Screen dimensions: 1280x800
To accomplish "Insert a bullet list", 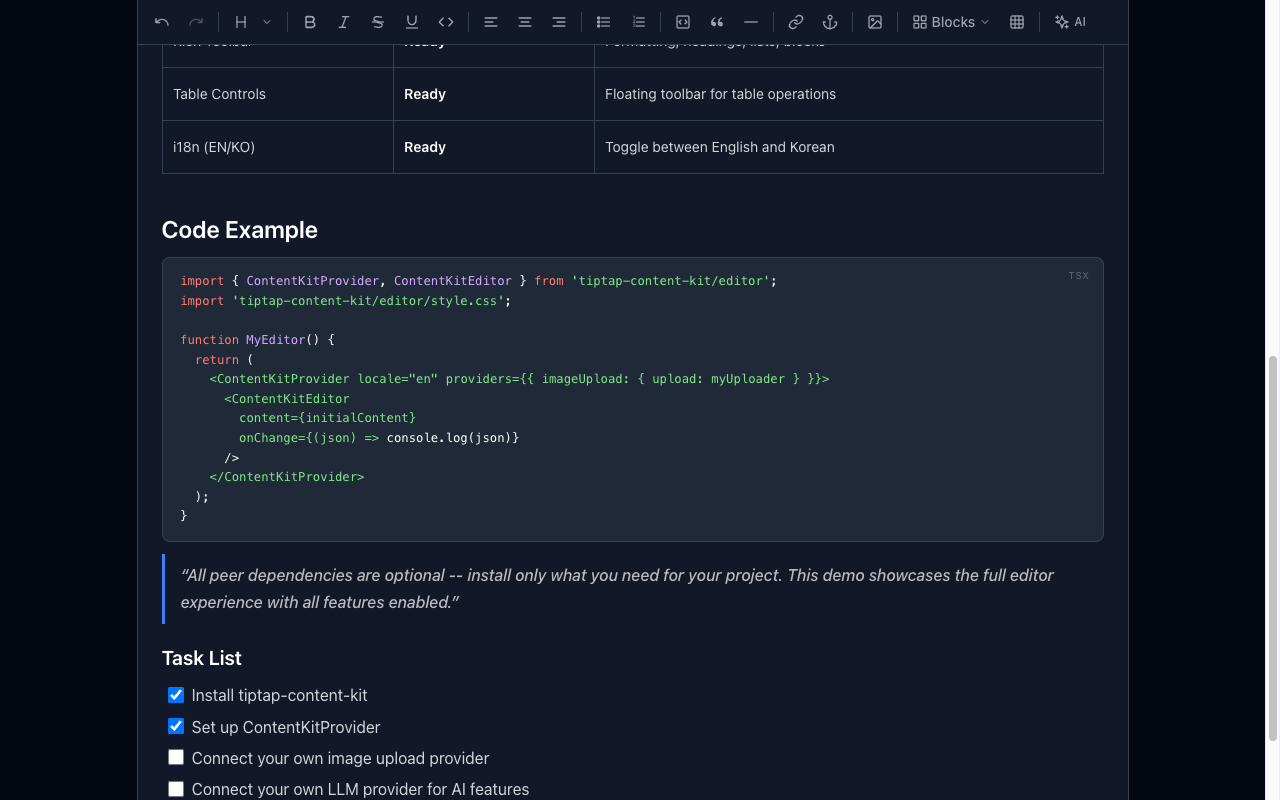I will pos(604,22).
